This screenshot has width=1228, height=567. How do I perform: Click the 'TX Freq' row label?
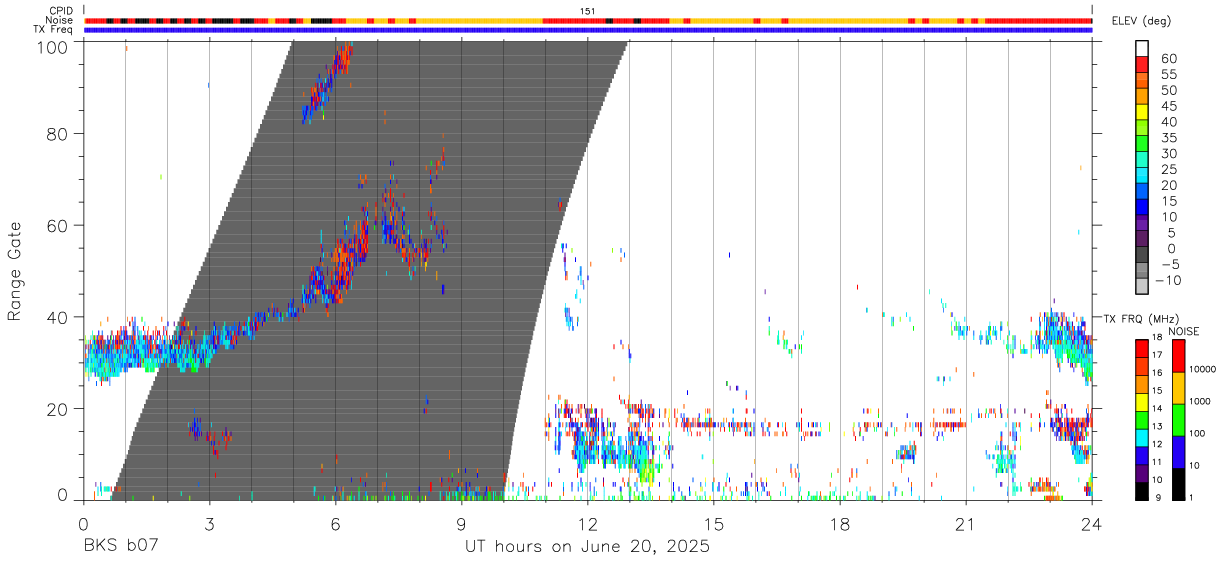click(55, 29)
